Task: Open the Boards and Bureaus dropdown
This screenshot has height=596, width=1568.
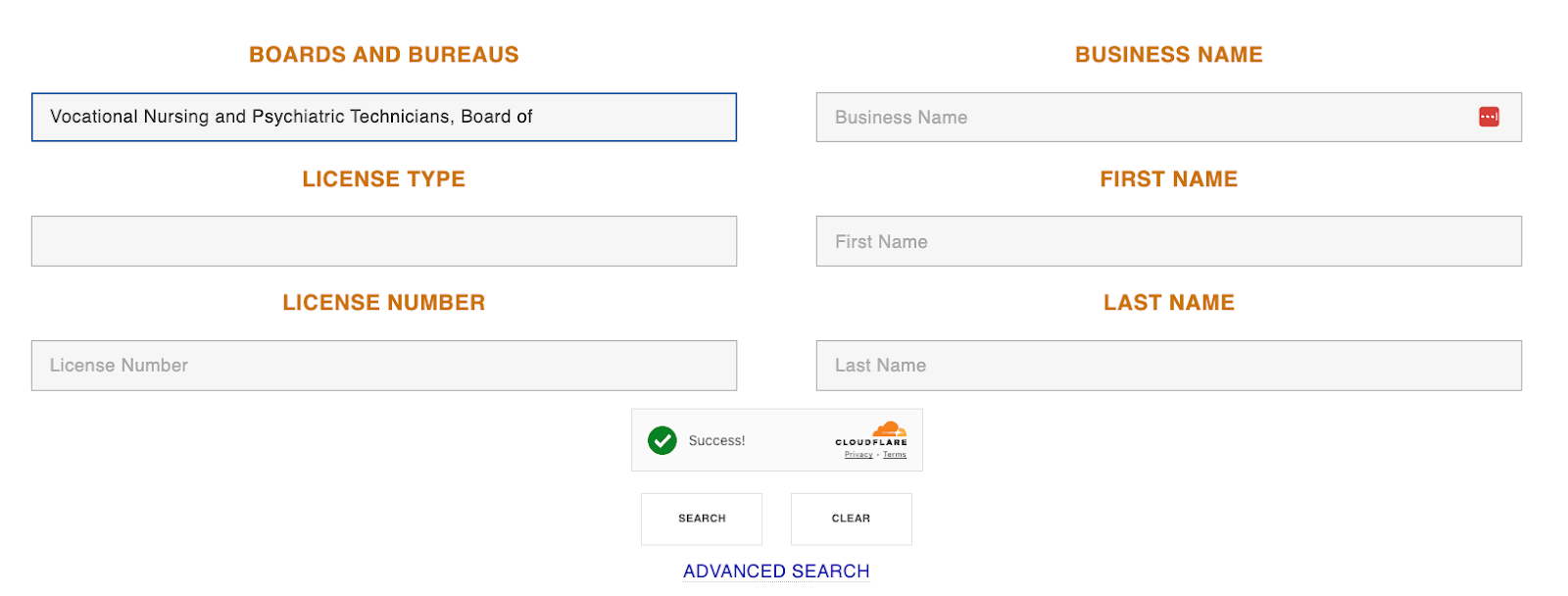Action: point(383,118)
